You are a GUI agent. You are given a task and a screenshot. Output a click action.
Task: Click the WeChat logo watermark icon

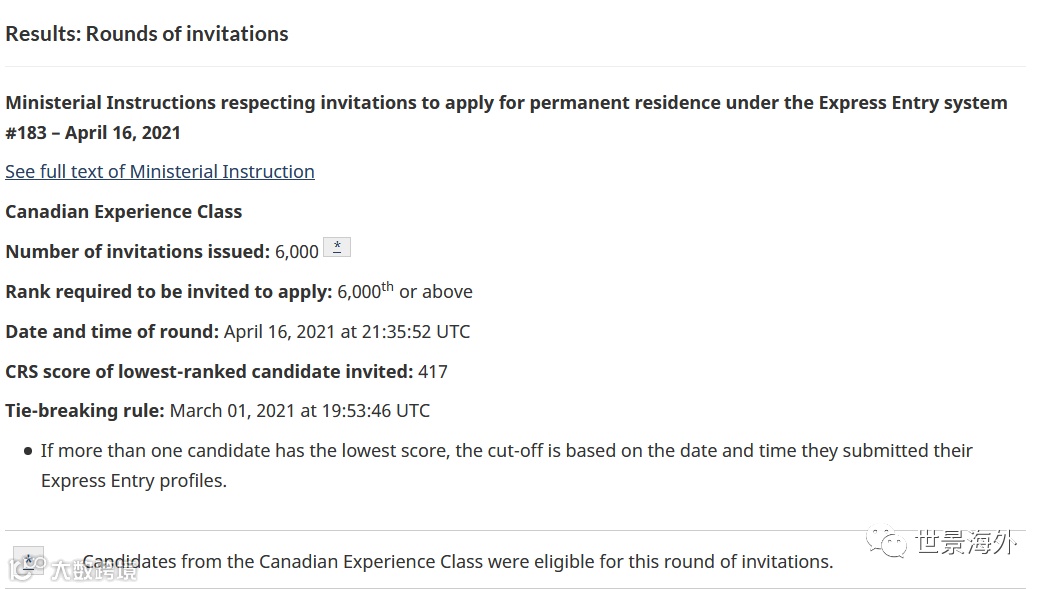pos(886,544)
